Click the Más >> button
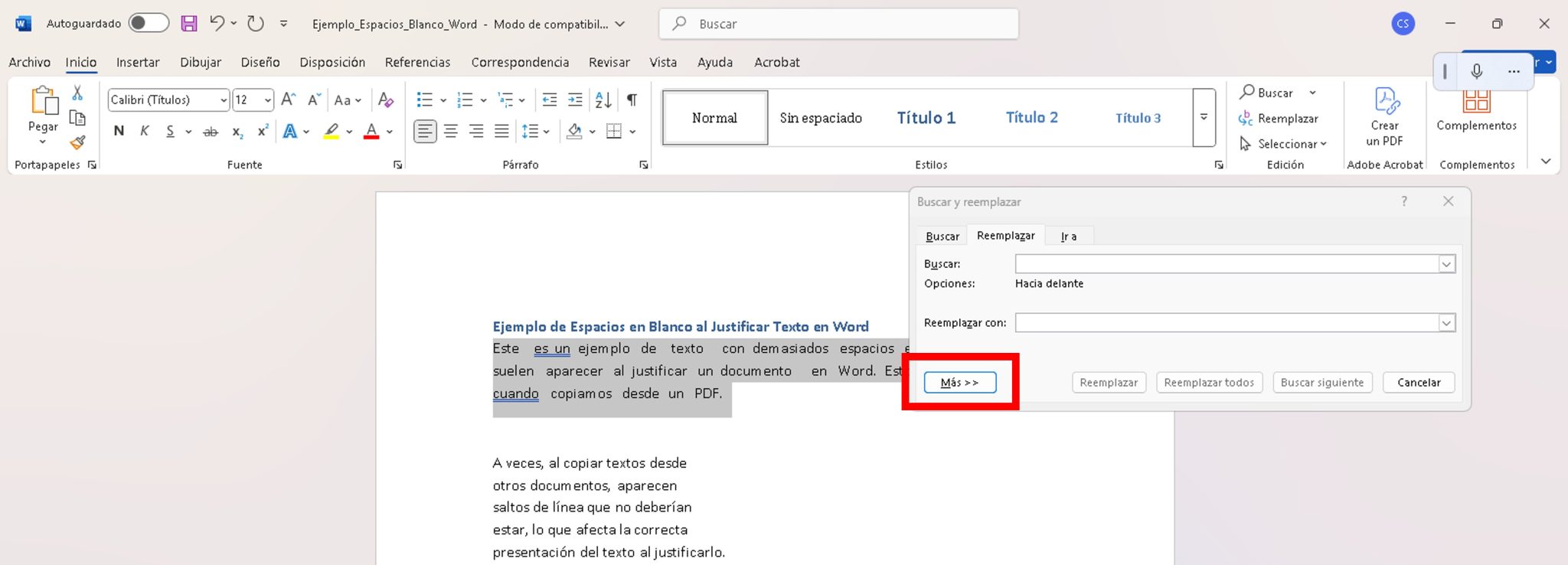 pos(960,382)
